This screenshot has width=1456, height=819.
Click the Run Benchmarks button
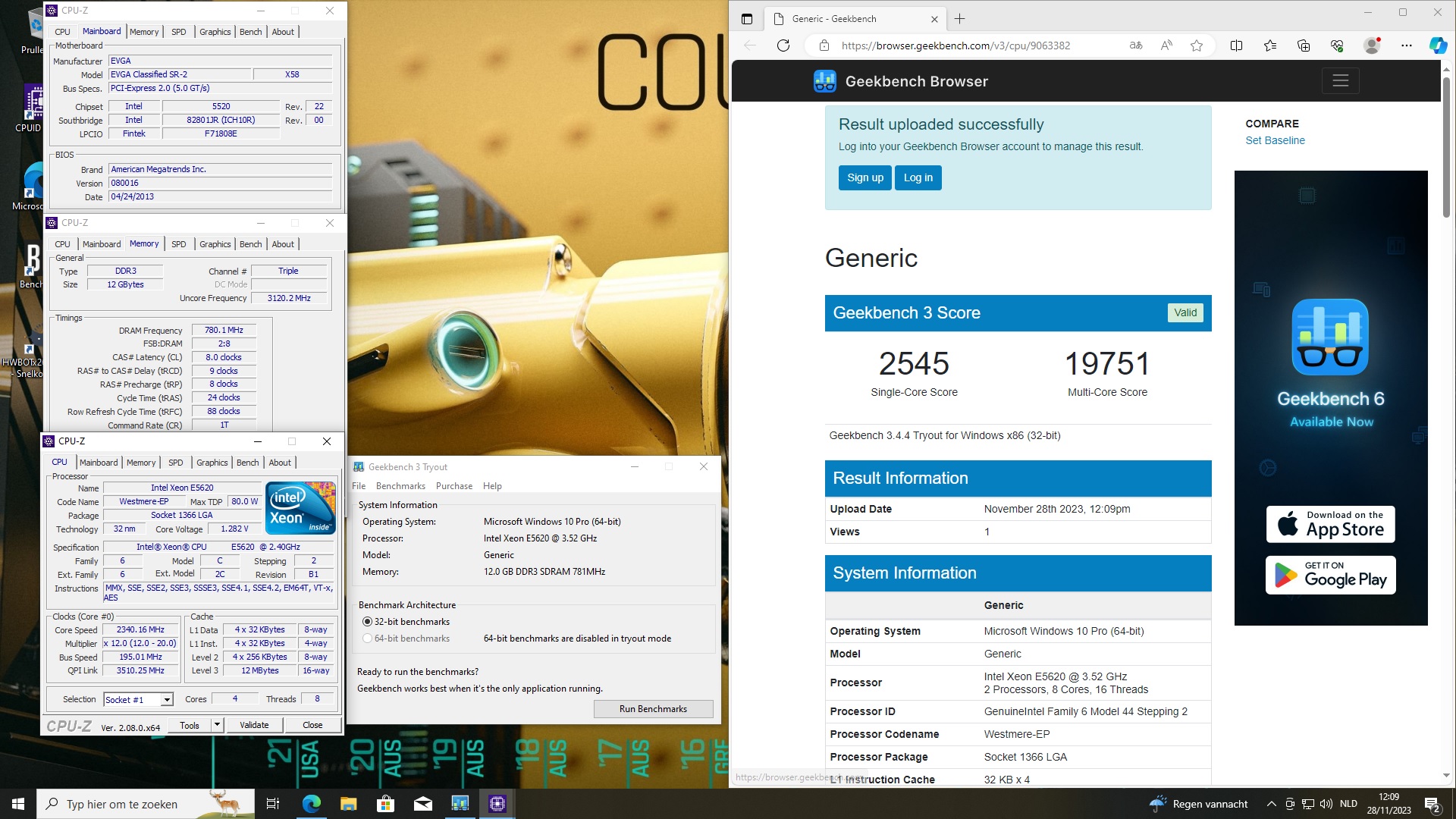click(x=653, y=709)
